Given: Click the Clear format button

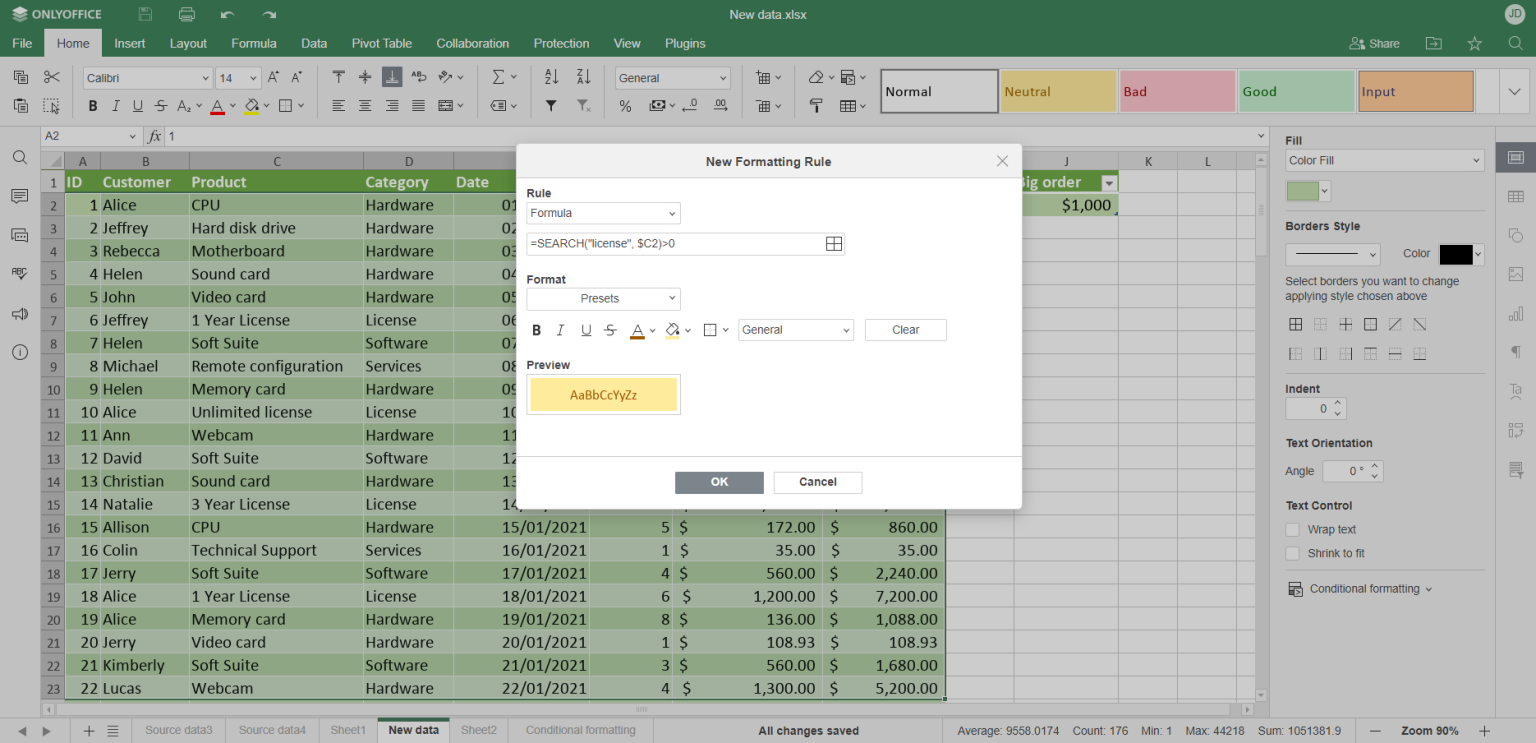Looking at the screenshot, I should 905,330.
